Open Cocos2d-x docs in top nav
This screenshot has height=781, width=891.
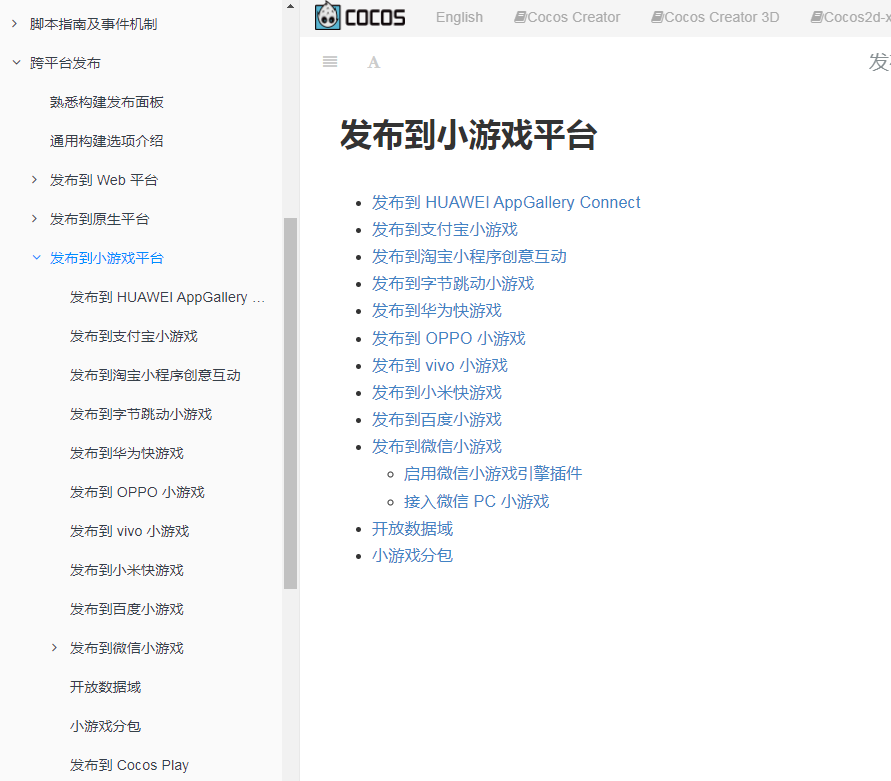click(x=851, y=17)
